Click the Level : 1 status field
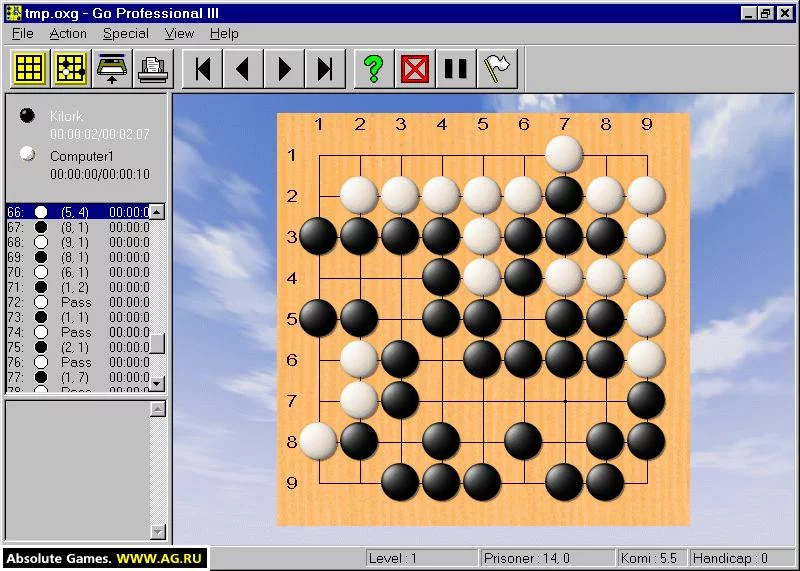800x571 pixels. (421, 558)
